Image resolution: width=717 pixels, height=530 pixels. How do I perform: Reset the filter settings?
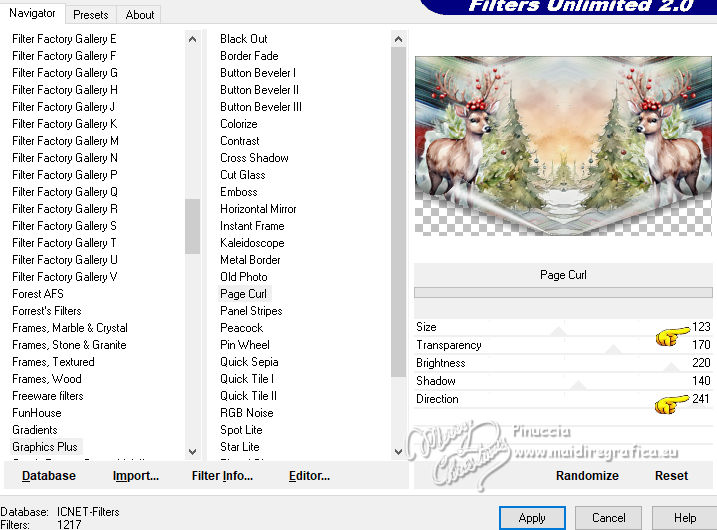click(x=671, y=476)
